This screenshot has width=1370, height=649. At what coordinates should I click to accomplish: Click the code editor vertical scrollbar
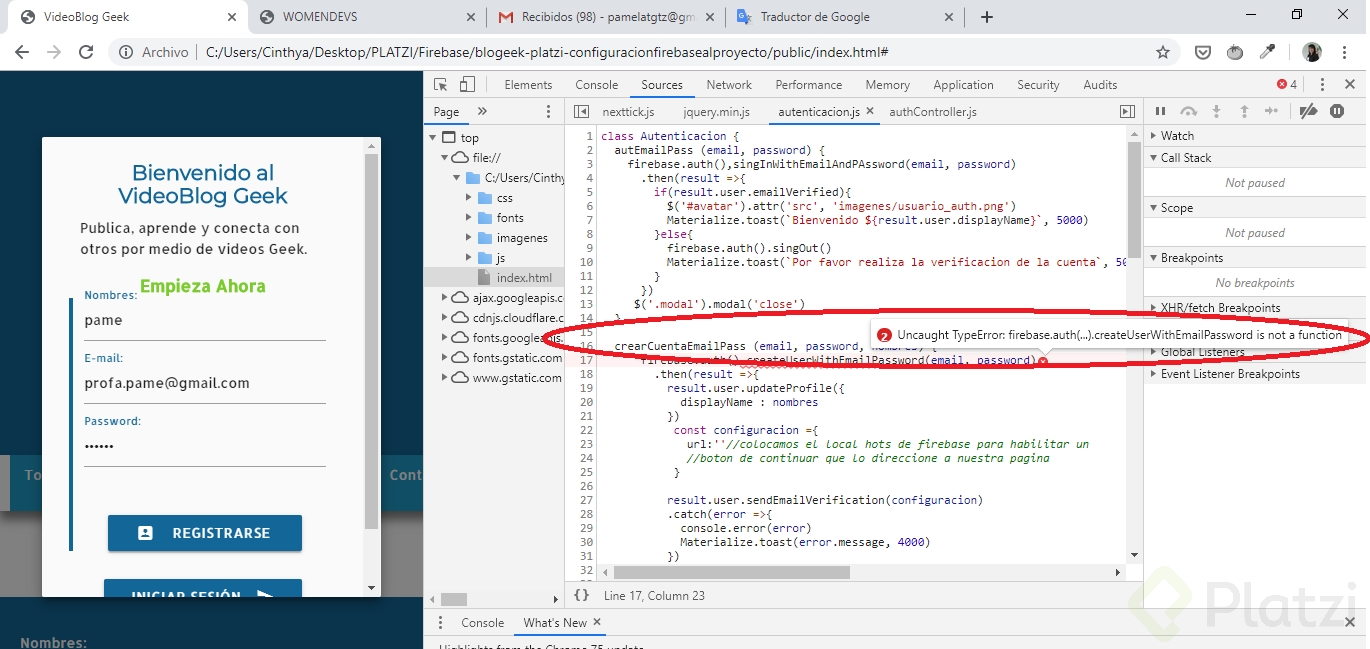(1134, 200)
